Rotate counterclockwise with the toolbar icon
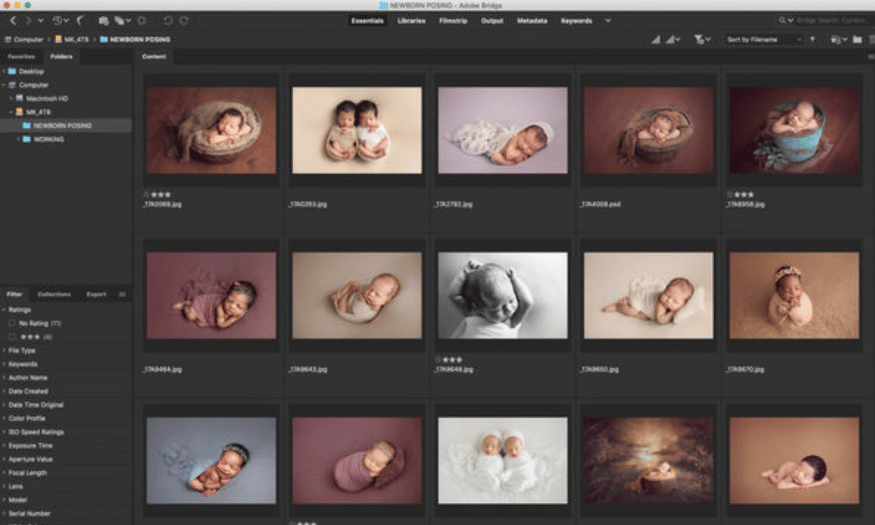This screenshot has width=875, height=525. [168, 21]
